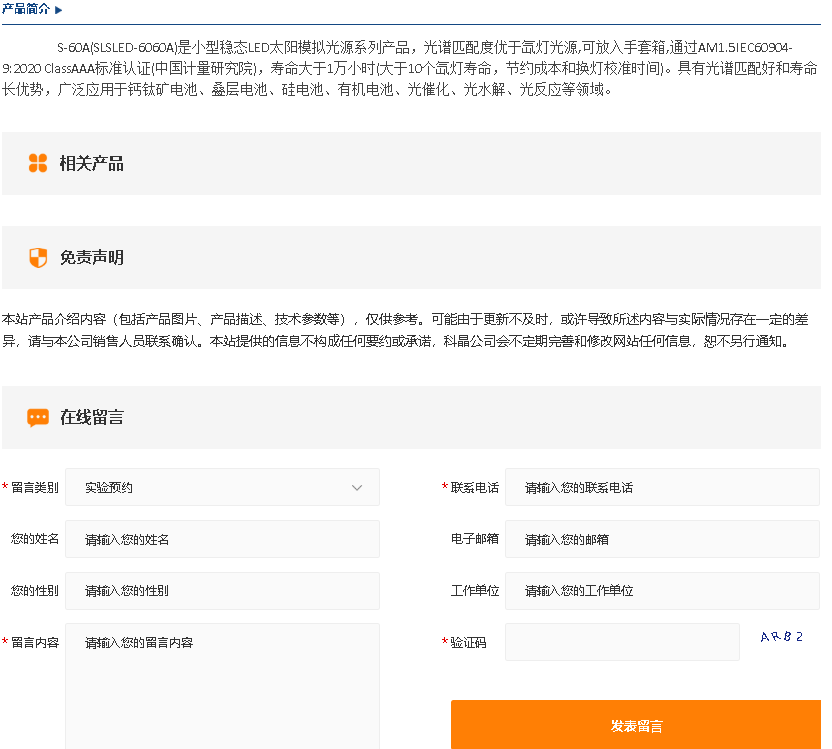Select the 电子邮箱 email input field
This screenshot has height=749, width=832.
click(x=662, y=539)
